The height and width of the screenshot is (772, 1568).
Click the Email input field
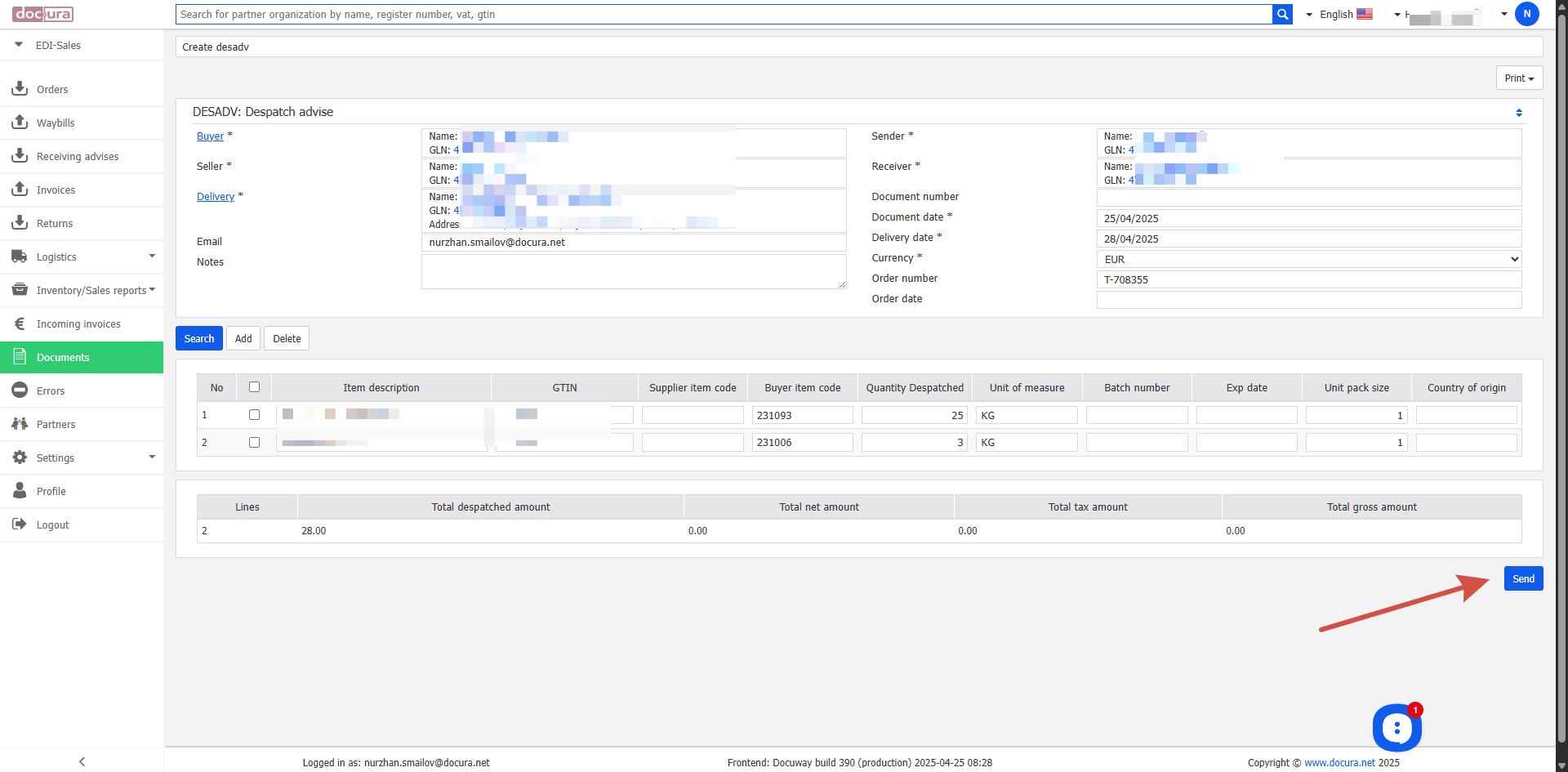coord(634,243)
